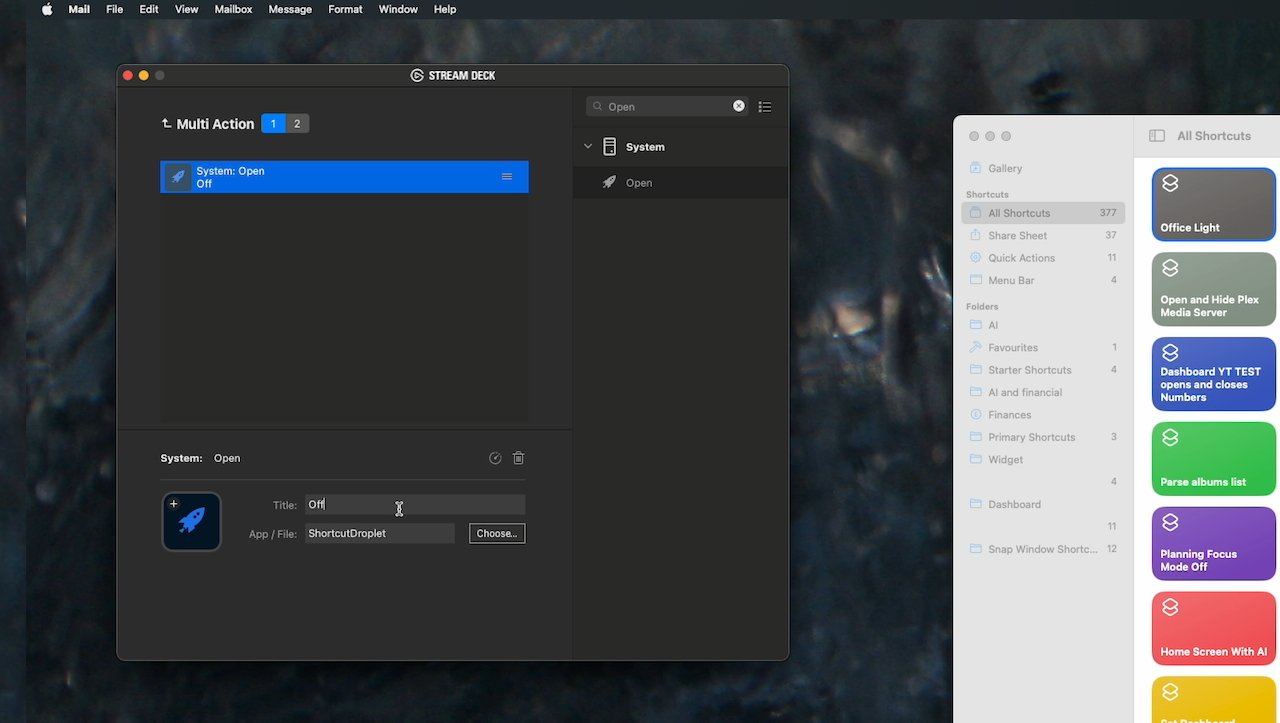Clear the Open search text
The image size is (1280, 723).
pos(739,106)
